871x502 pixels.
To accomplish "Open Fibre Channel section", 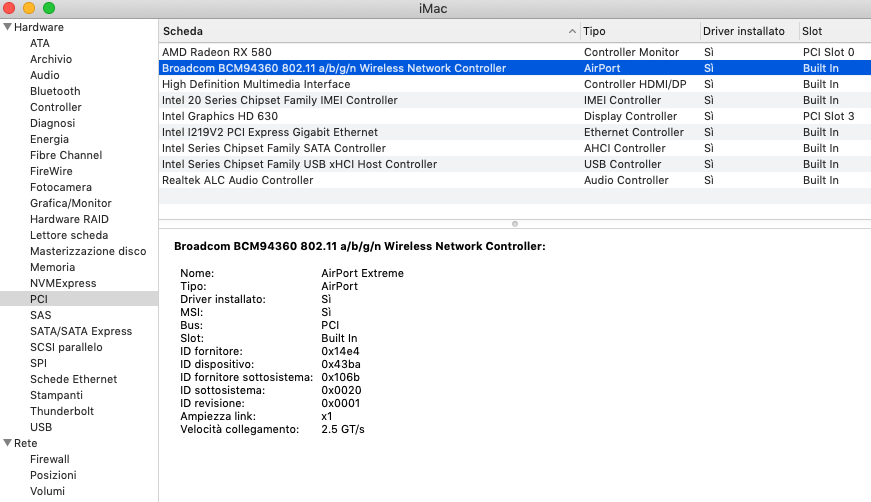I will 66,155.
